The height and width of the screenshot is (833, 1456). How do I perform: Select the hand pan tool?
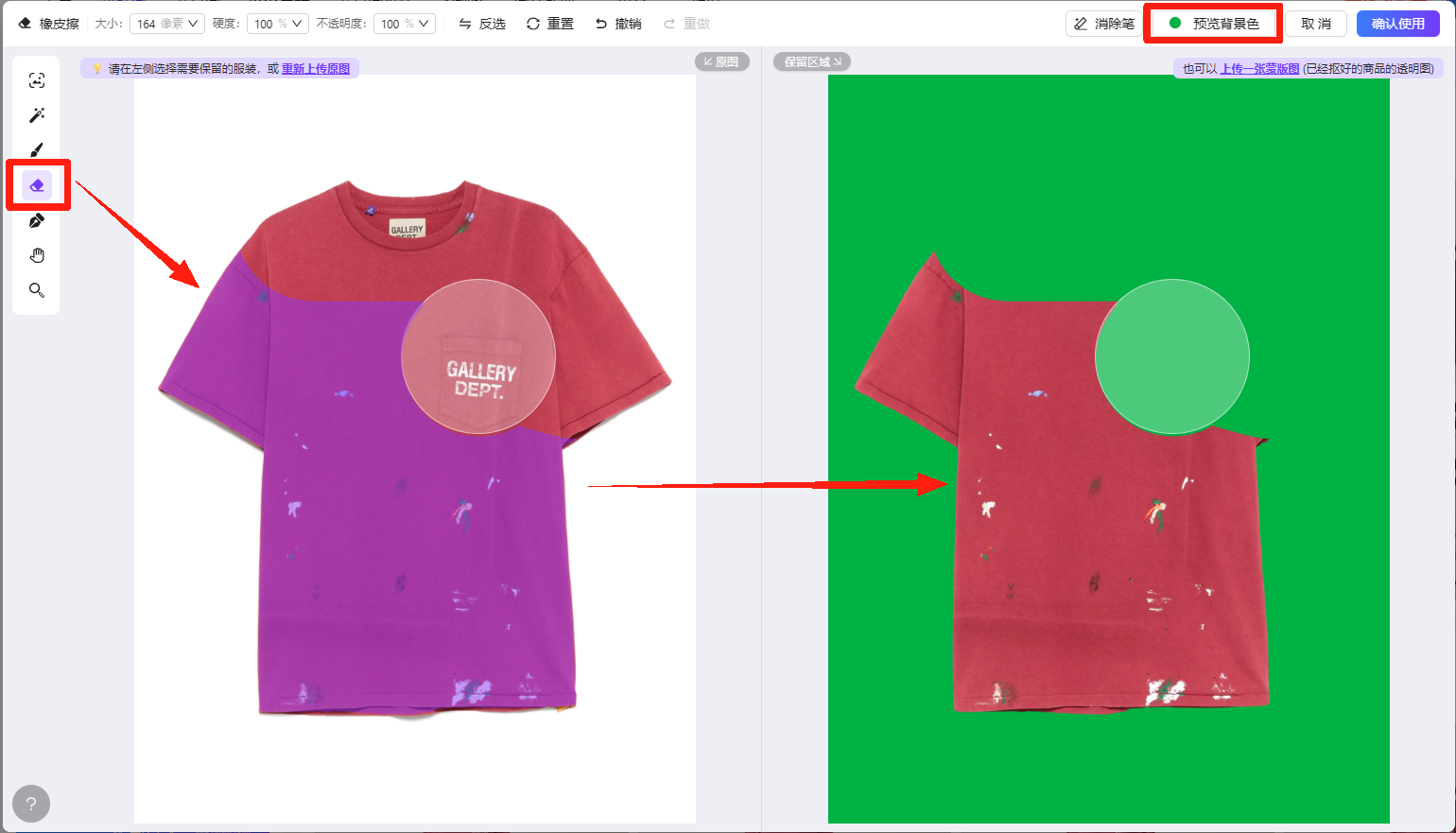[37, 255]
